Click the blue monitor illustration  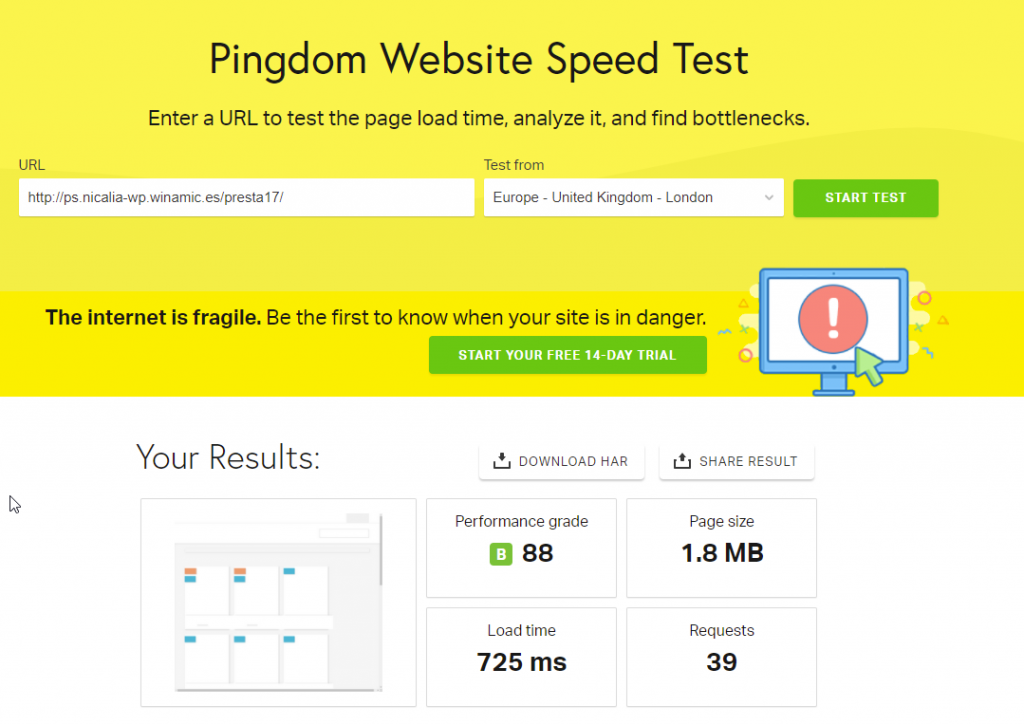point(833,330)
